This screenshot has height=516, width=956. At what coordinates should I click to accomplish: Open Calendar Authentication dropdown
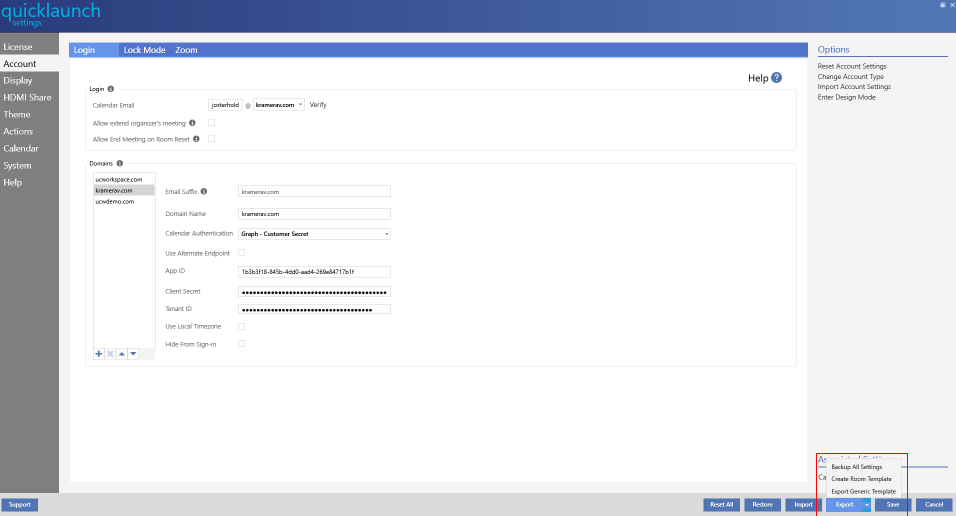[x=314, y=234]
